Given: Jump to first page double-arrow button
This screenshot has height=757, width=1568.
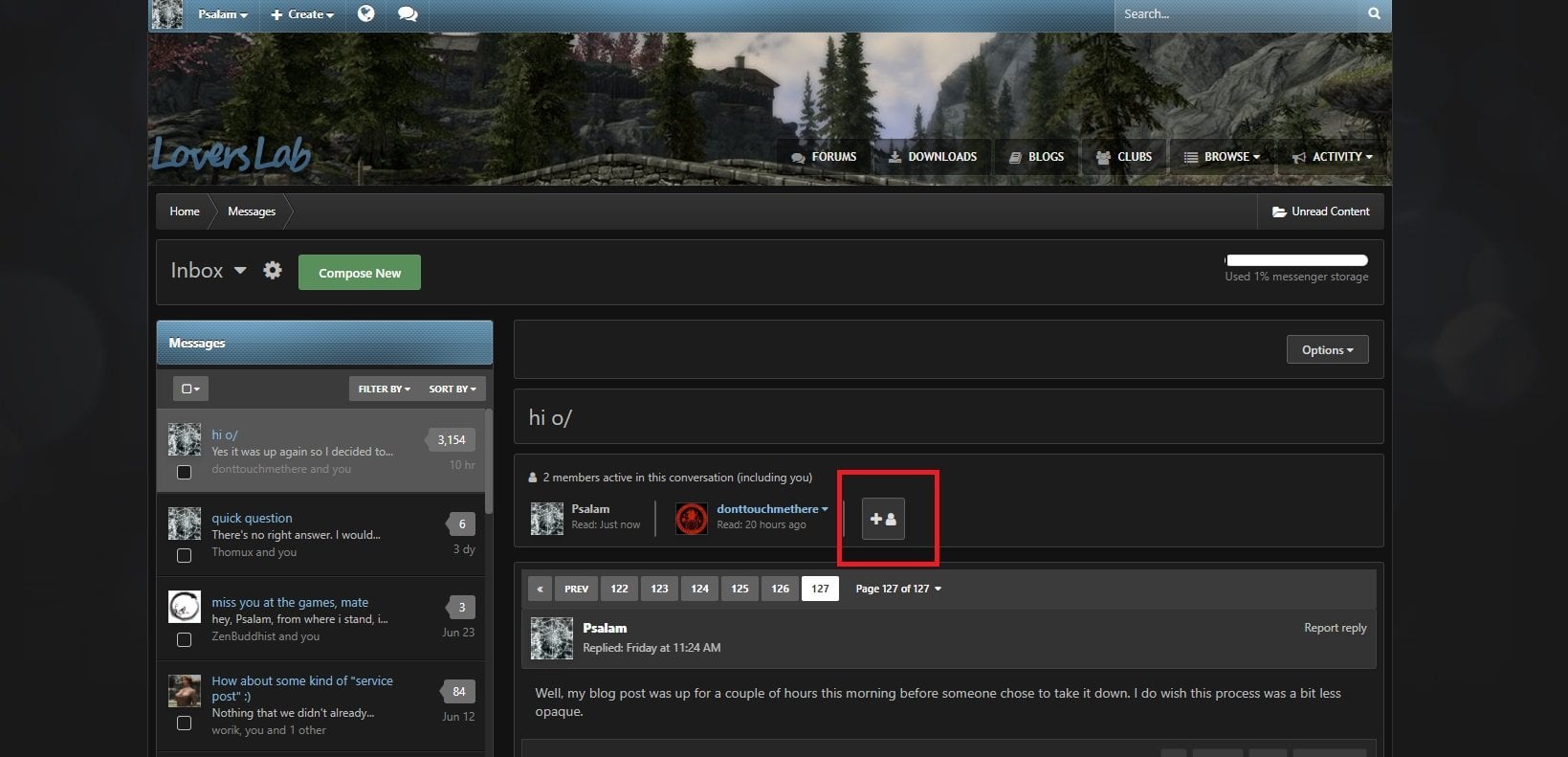Looking at the screenshot, I should point(540,589).
